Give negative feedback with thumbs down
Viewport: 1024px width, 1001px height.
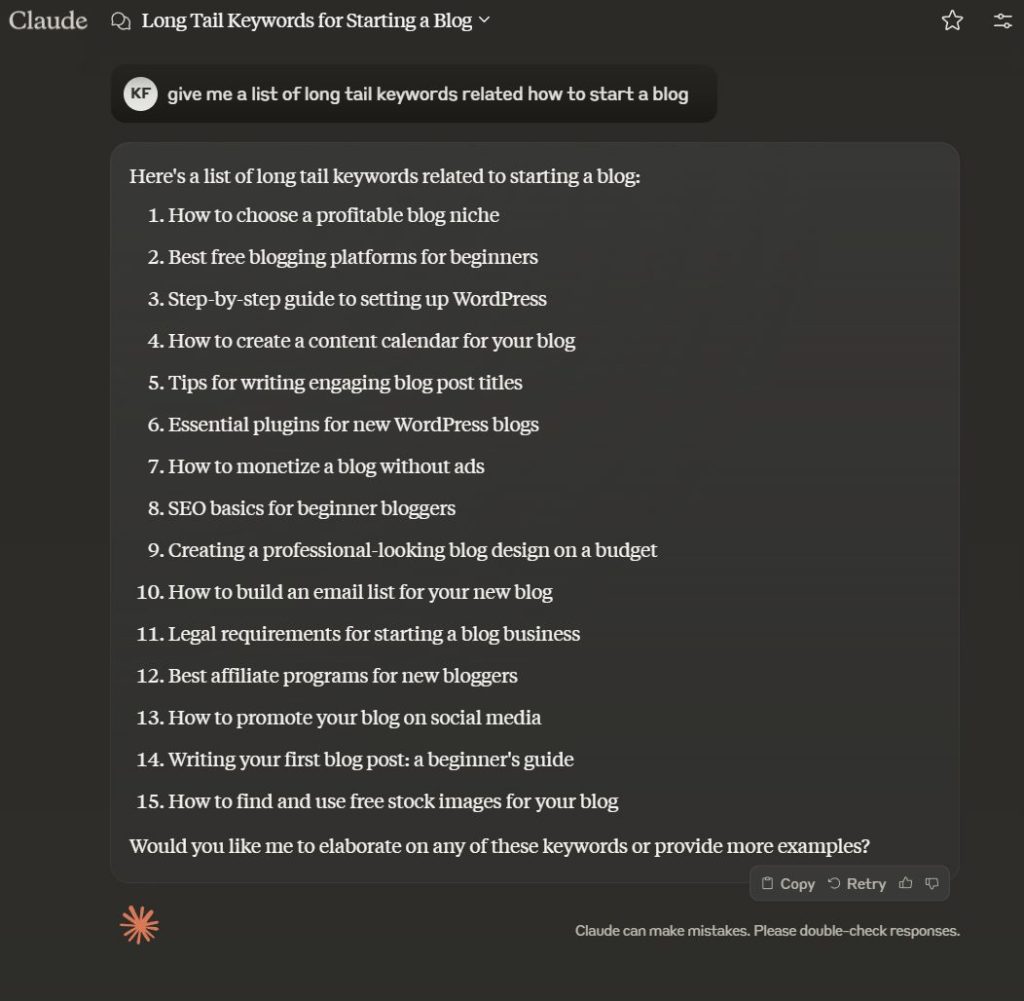(931, 883)
